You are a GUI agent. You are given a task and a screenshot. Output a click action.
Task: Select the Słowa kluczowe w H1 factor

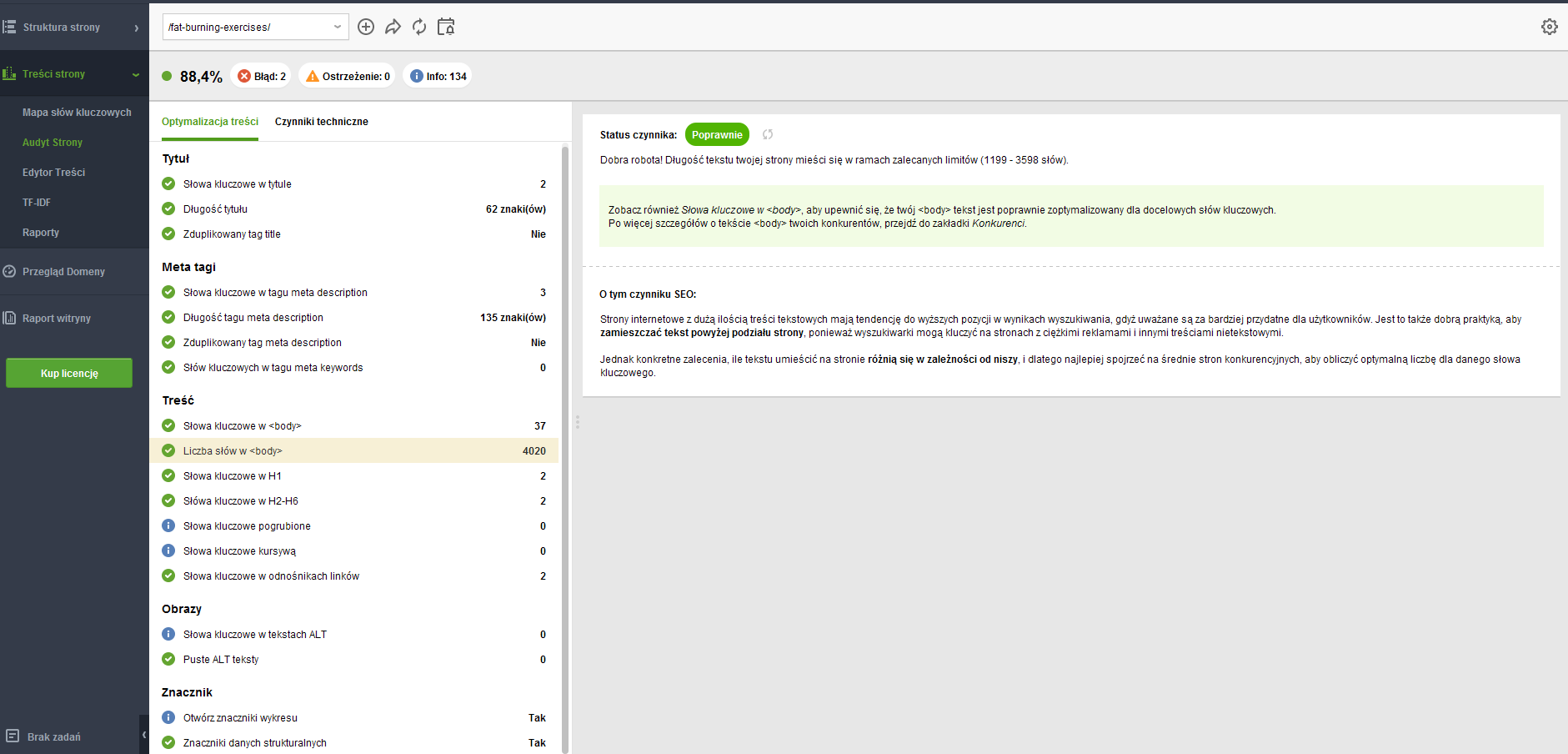point(233,475)
